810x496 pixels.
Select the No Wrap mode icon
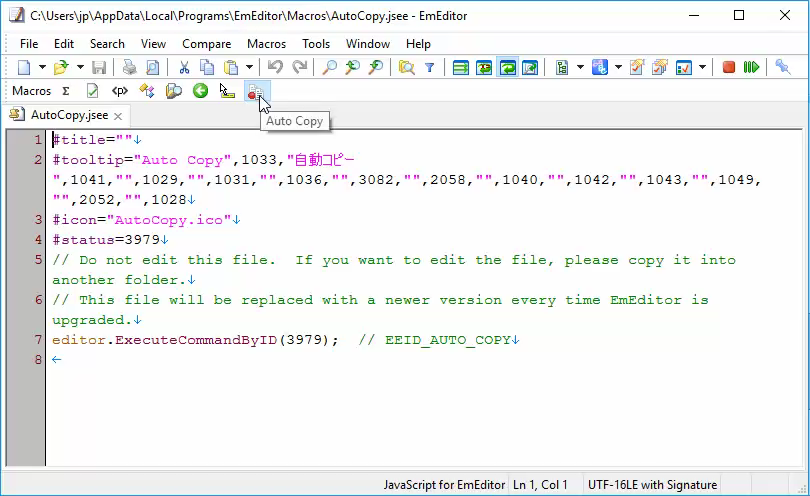click(x=460, y=67)
